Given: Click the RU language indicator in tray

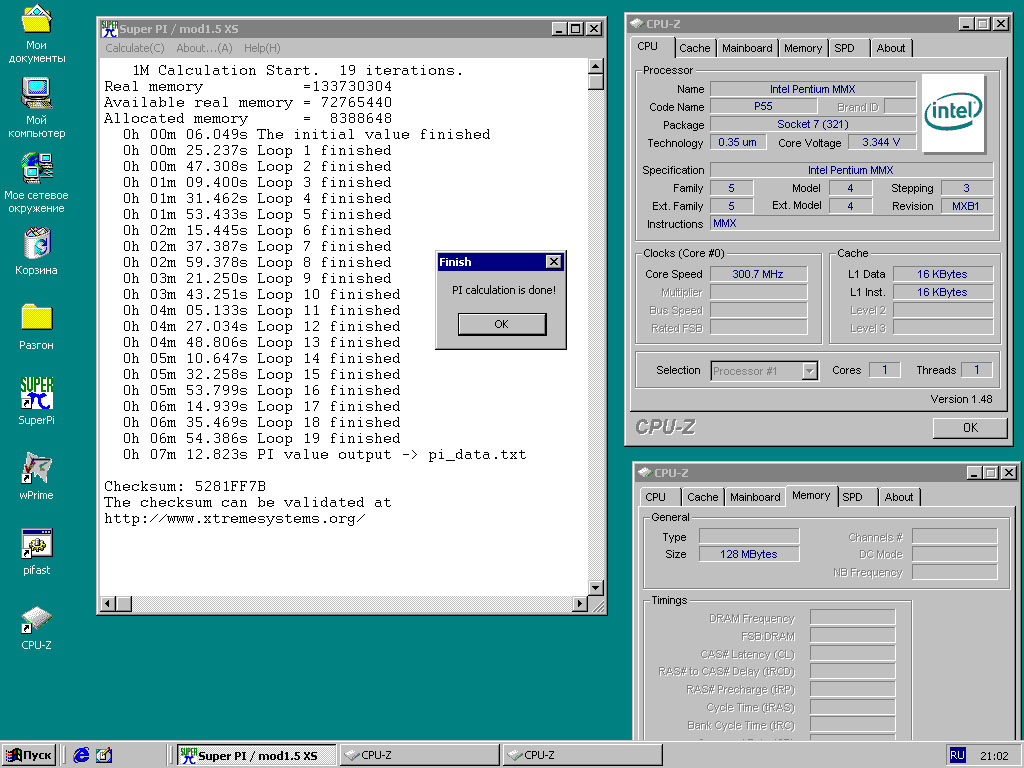Looking at the screenshot, I should click(x=957, y=755).
